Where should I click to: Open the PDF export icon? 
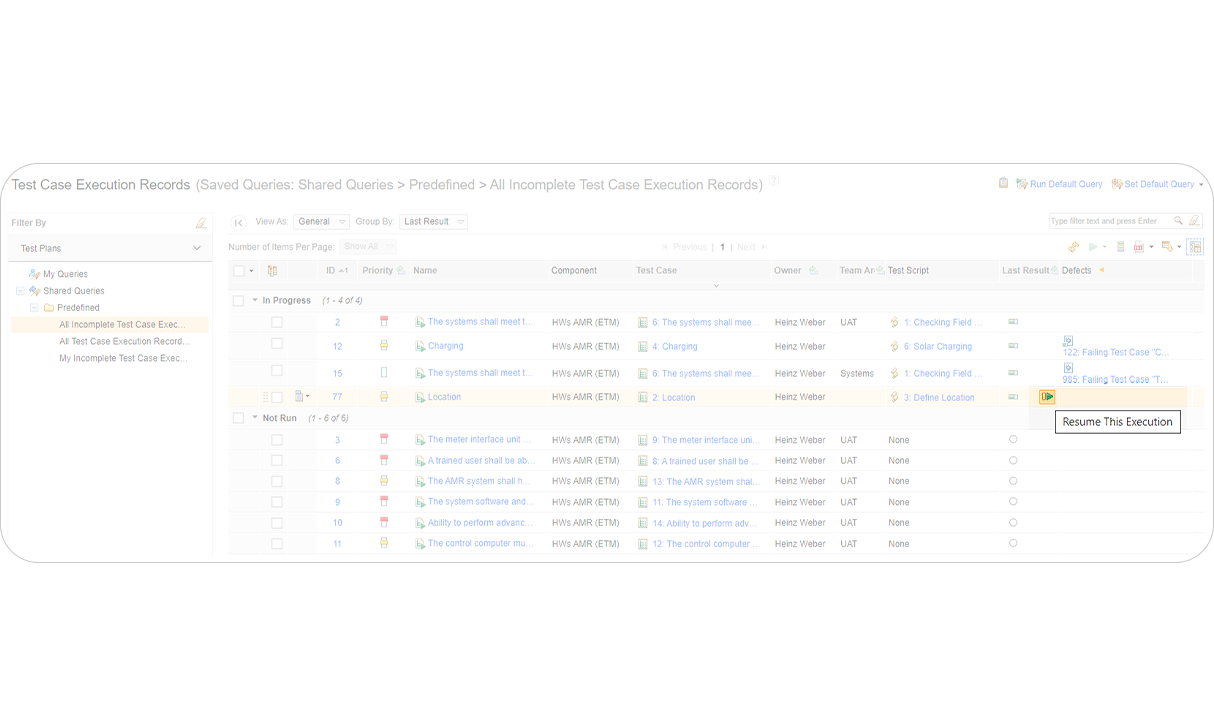pyautogui.click(x=1139, y=246)
